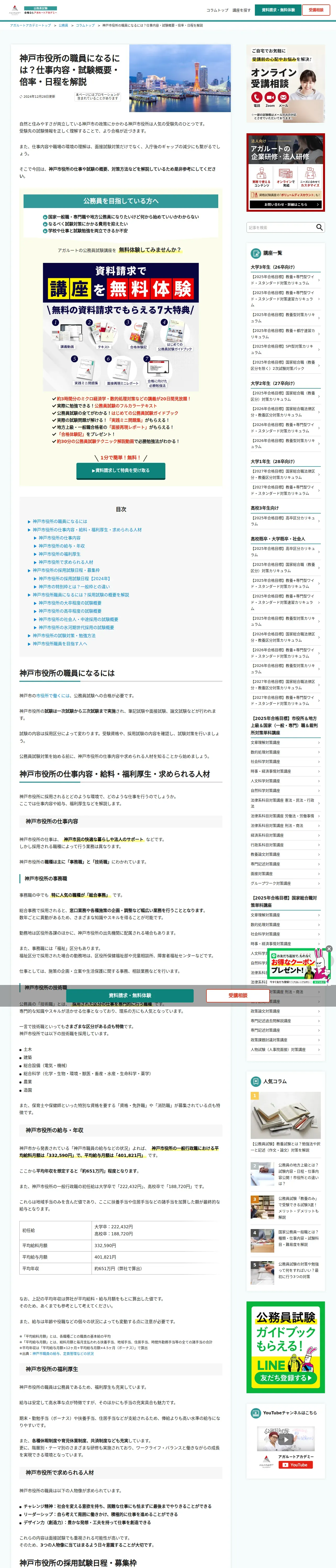This screenshot has width=336, height=1568.
Task: Open 講座を探す in the header navigation
Action: pos(242,10)
